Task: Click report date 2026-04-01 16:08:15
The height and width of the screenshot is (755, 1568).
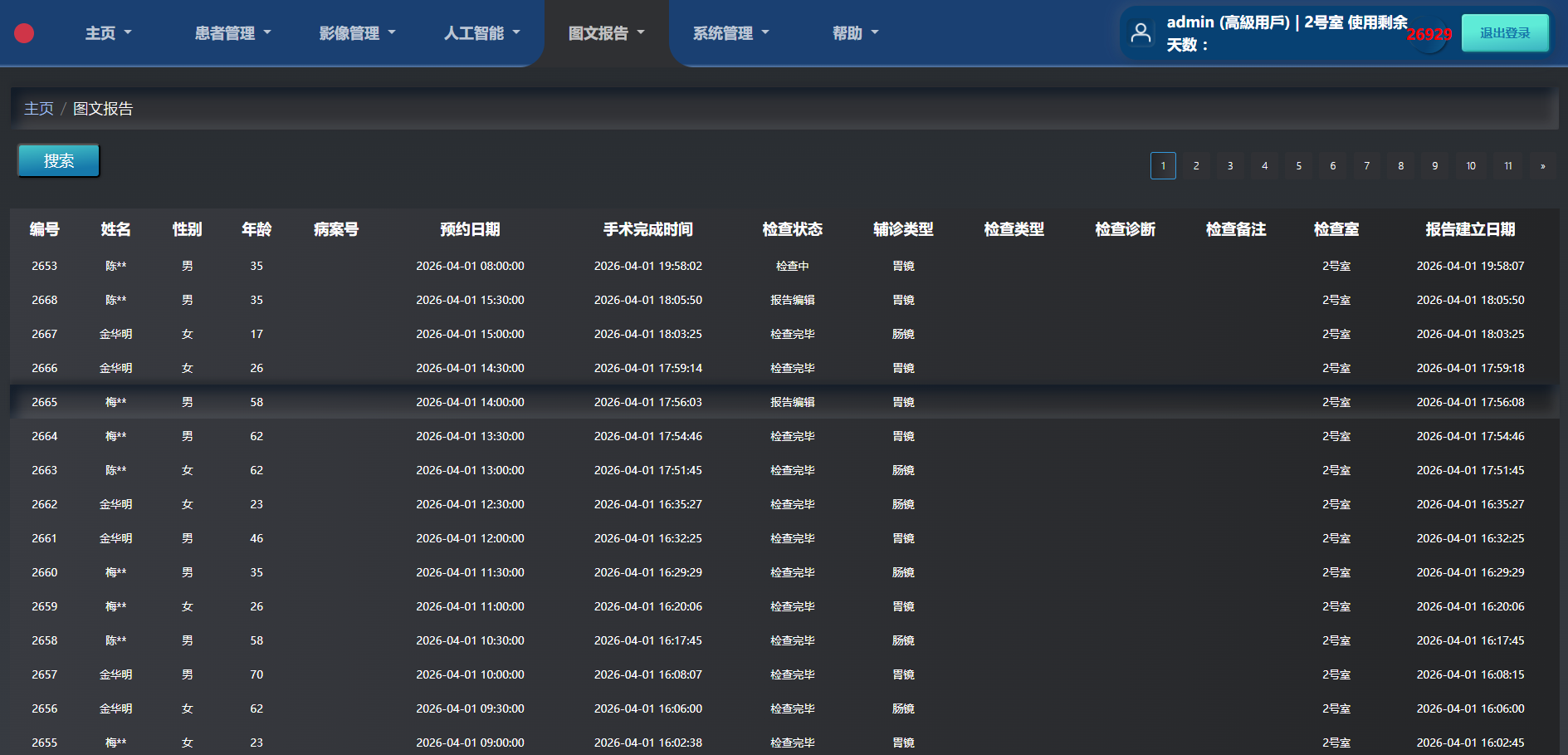Action: click(x=1470, y=674)
